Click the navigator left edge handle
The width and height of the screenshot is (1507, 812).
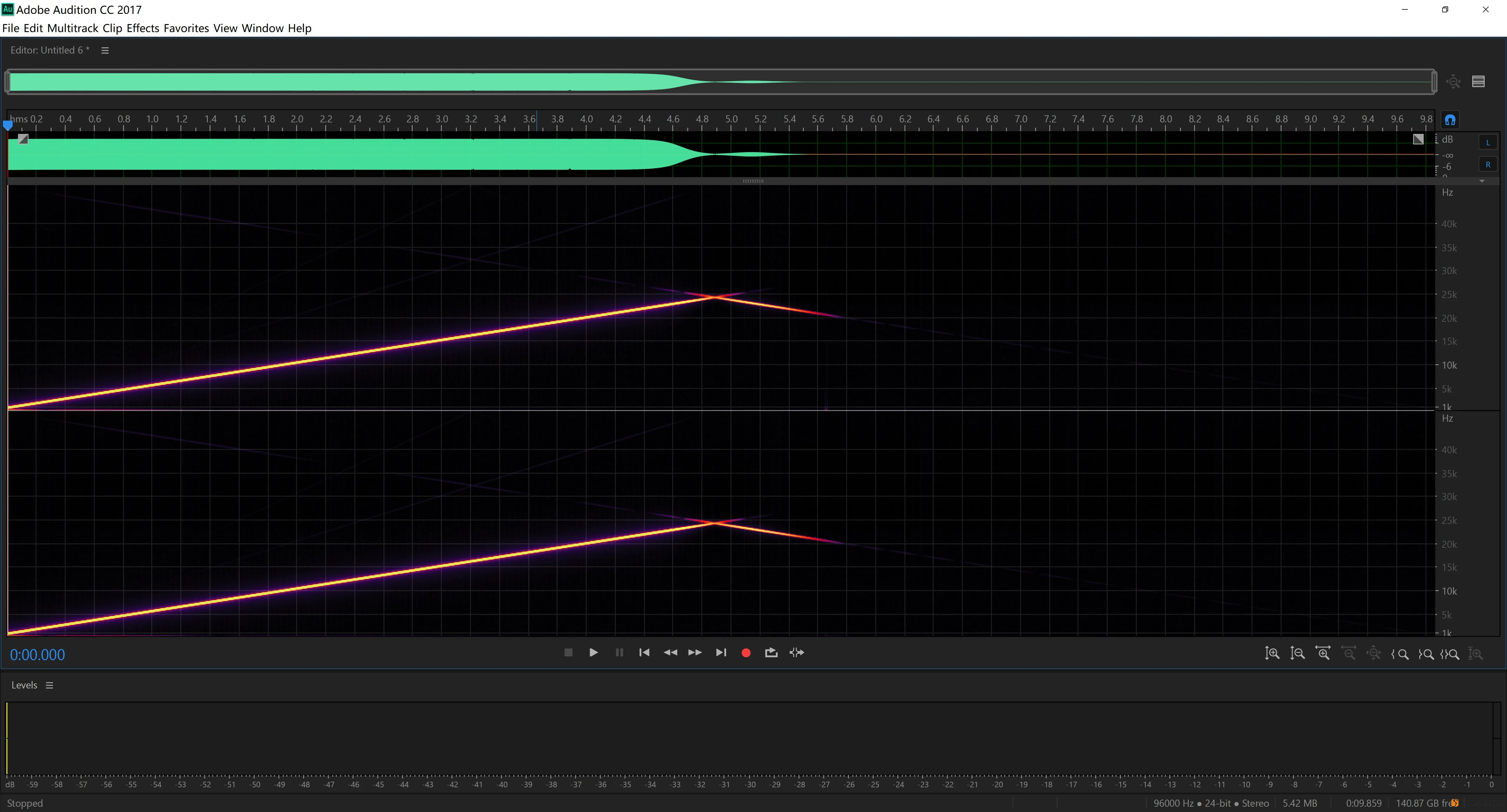pos(7,82)
